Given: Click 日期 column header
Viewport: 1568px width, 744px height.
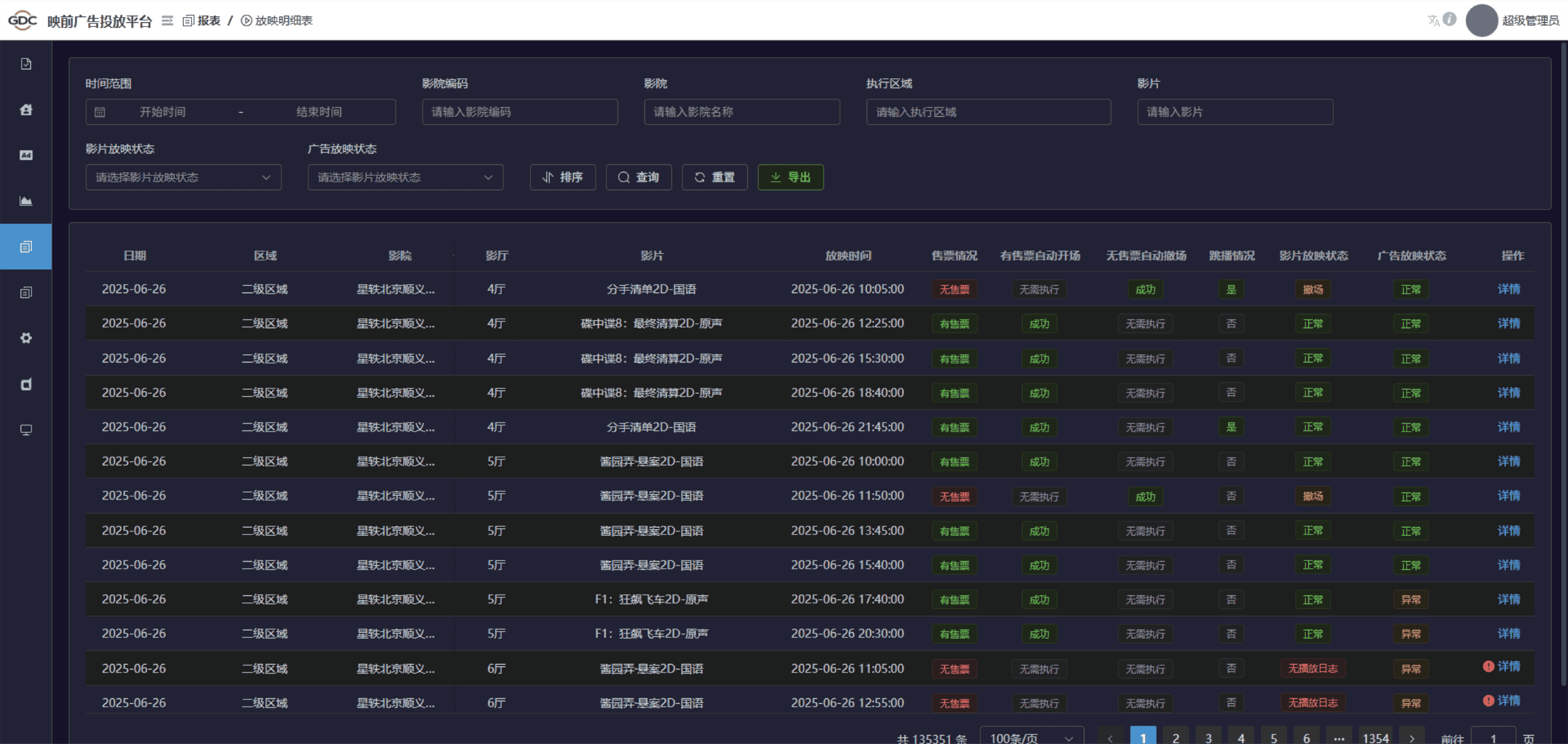Looking at the screenshot, I should pyautogui.click(x=134, y=256).
